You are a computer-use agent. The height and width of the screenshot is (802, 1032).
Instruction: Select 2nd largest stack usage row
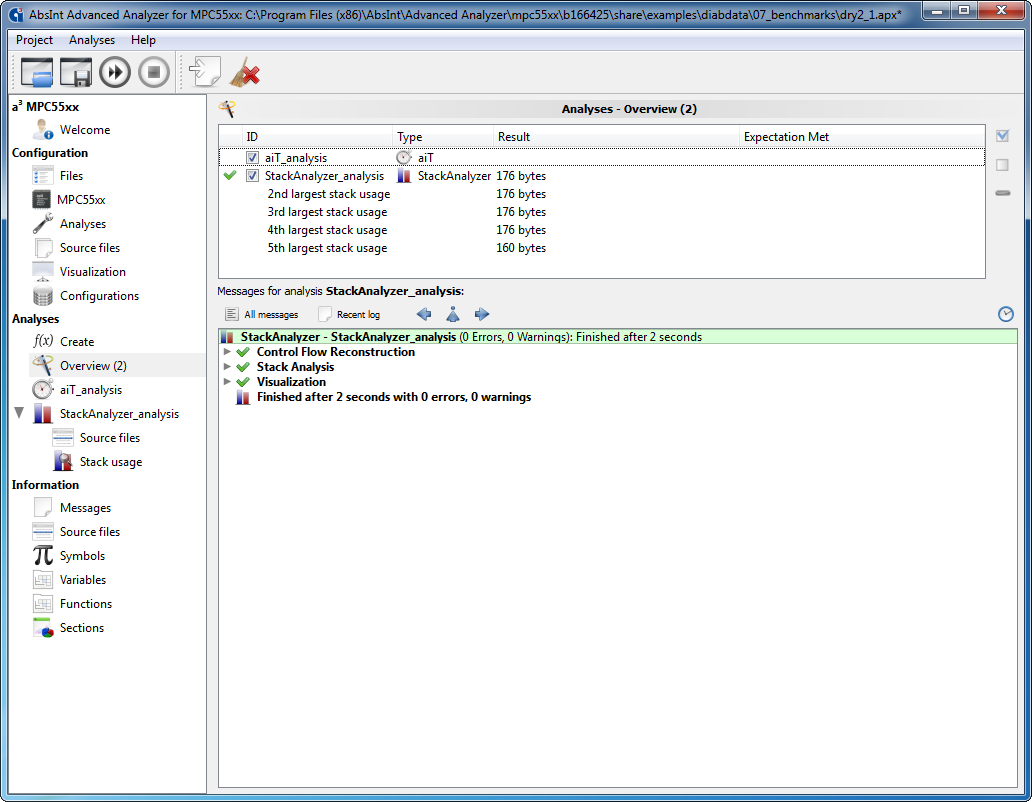click(x=602, y=194)
